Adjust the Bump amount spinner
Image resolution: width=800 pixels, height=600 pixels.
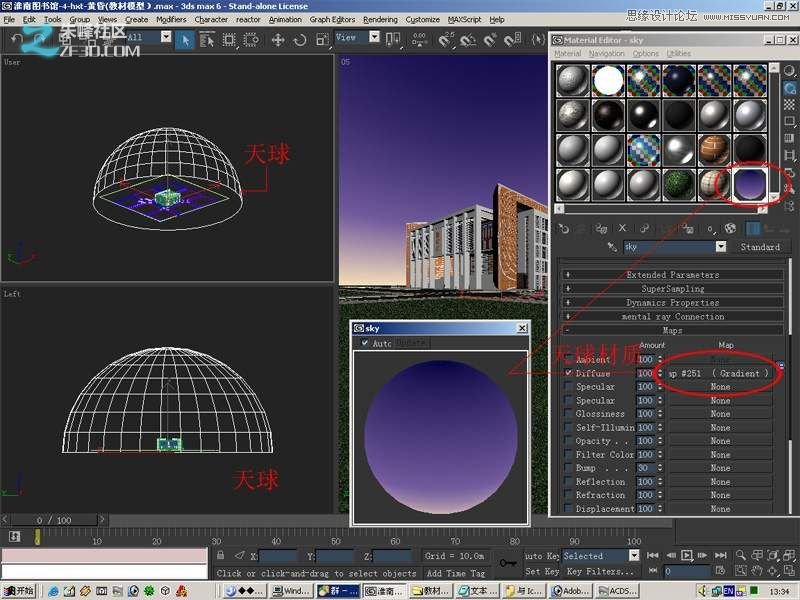click(661, 467)
